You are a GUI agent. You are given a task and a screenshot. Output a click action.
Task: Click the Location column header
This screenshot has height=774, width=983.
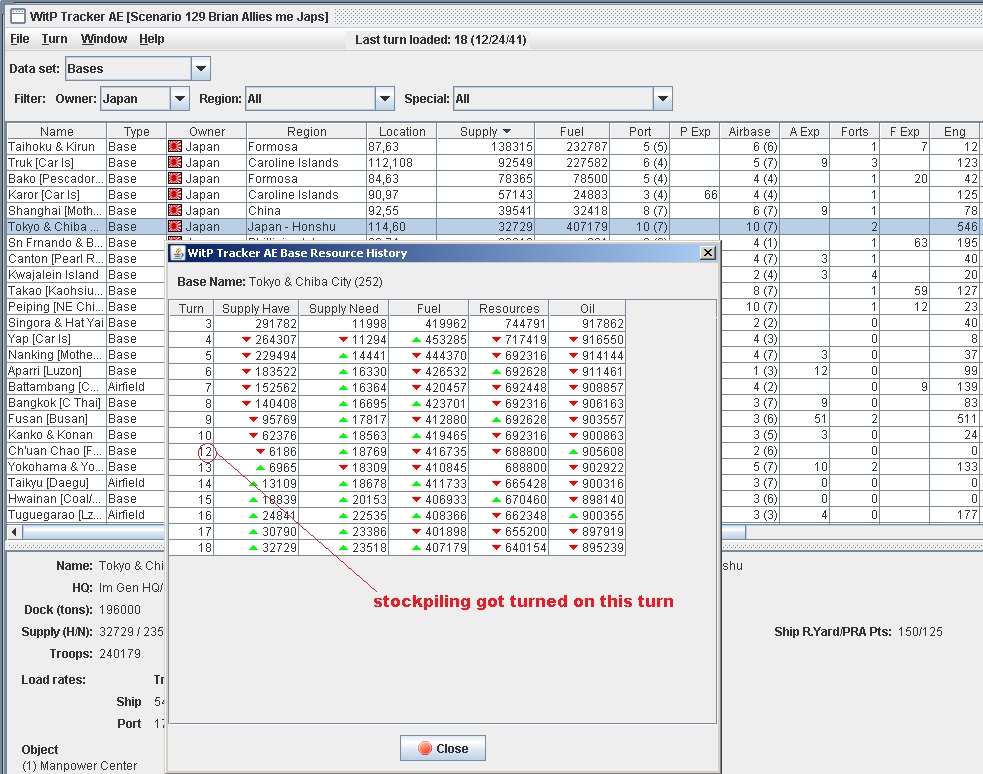click(x=402, y=132)
